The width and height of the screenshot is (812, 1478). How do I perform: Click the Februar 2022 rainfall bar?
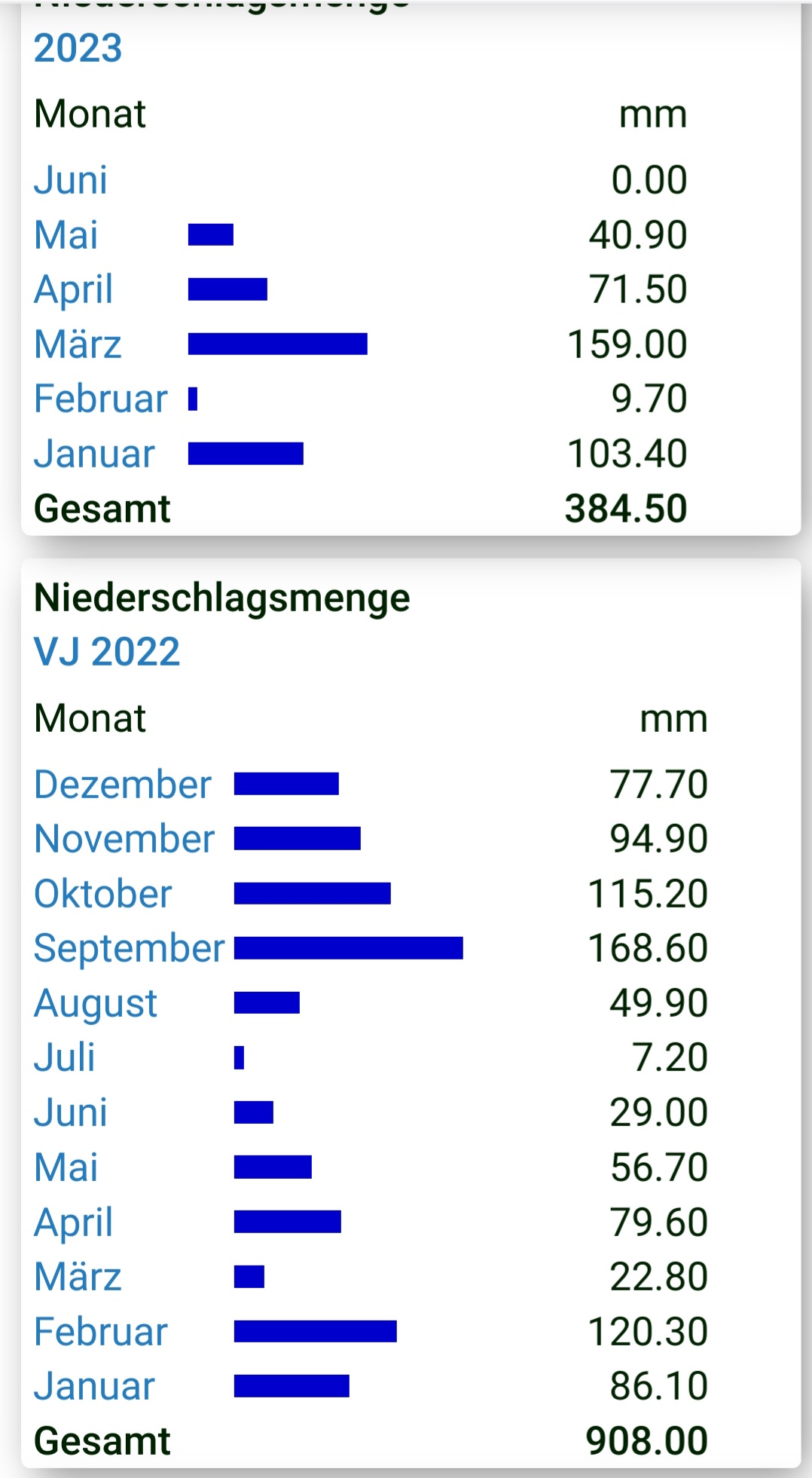315,1332
